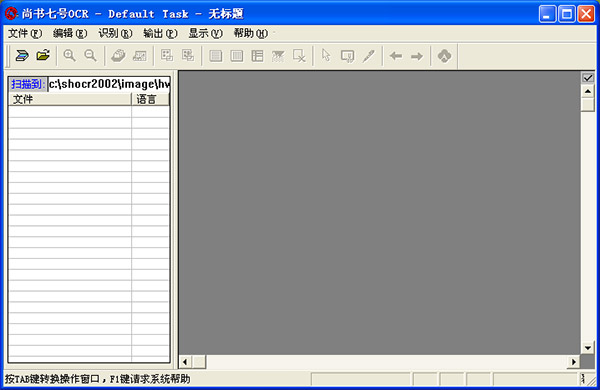Click the app icon in the title bar

click(x=11, y=14)
